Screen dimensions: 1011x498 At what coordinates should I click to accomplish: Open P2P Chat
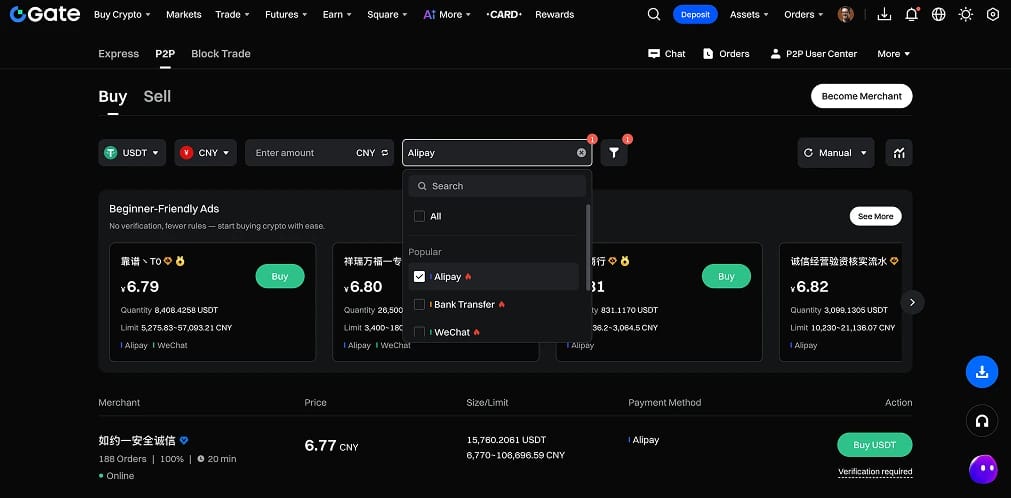point(667,54)
